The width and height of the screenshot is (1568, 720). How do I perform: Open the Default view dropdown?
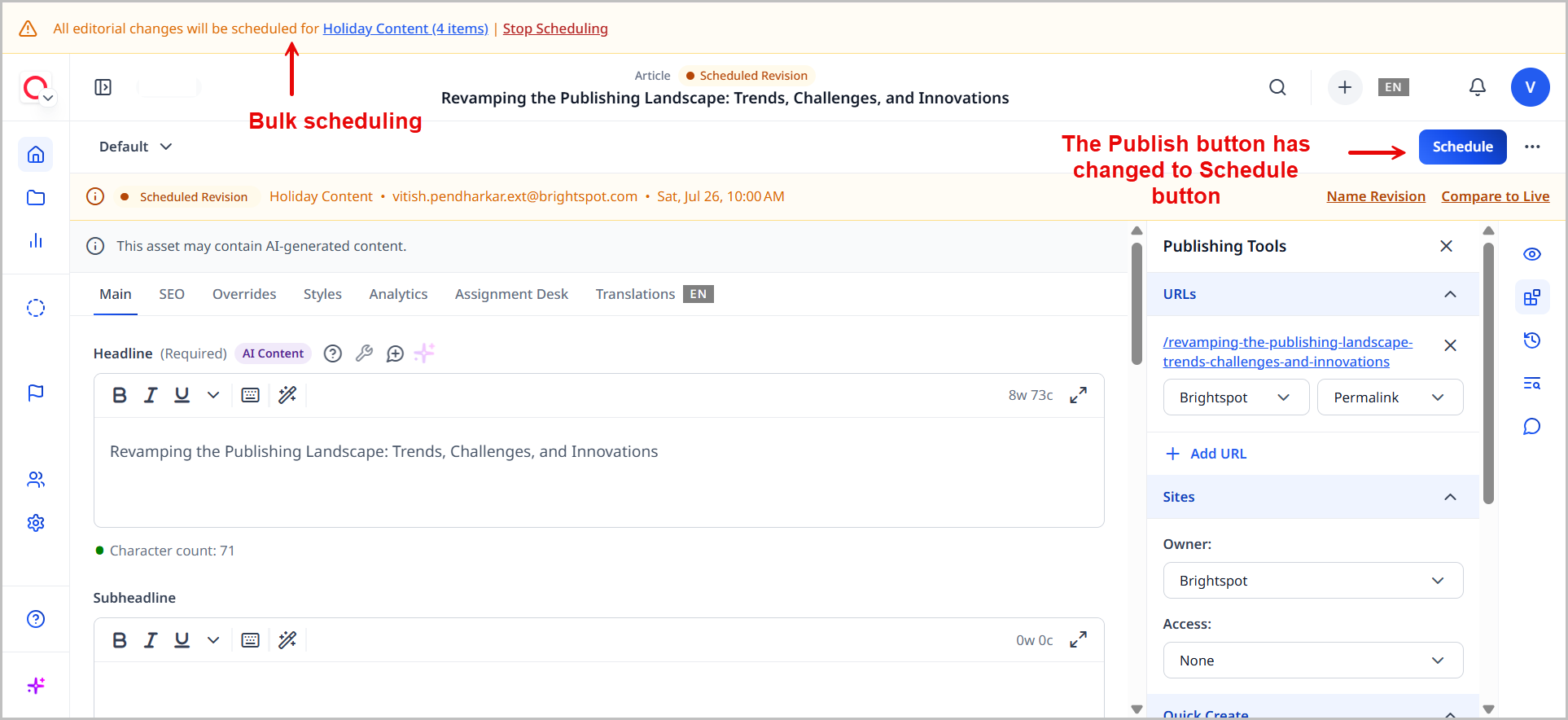[135, 147]
